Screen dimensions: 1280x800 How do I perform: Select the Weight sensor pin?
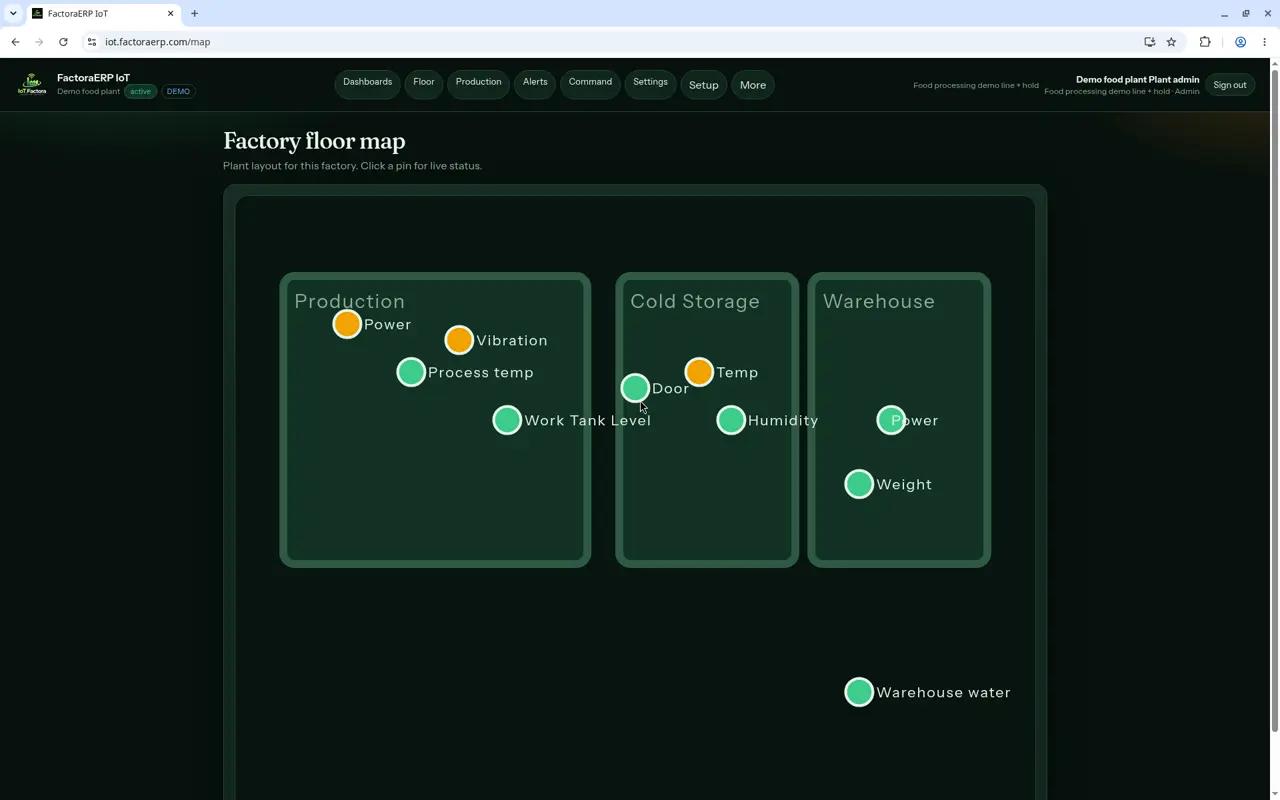859,484
